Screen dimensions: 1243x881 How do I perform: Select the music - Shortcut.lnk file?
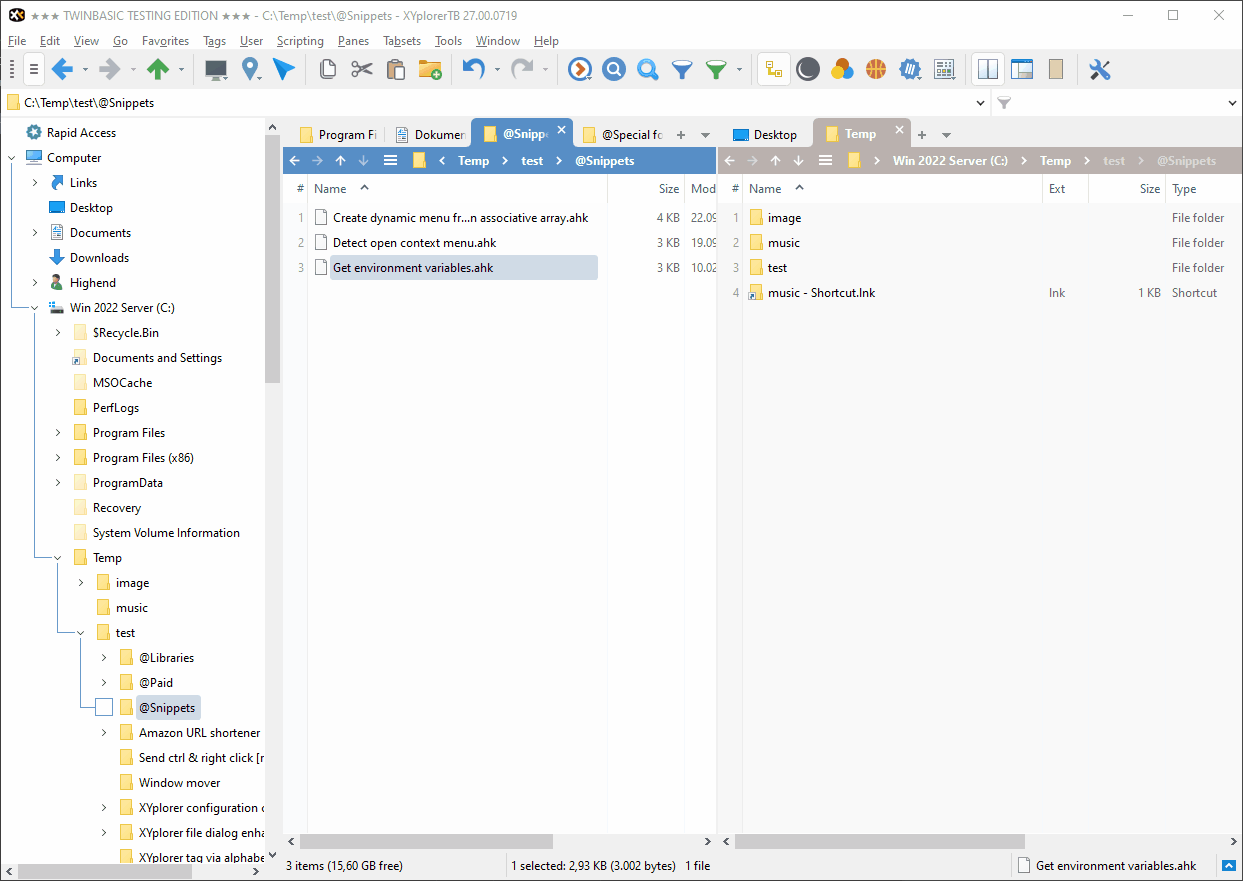tap(821, 293)
